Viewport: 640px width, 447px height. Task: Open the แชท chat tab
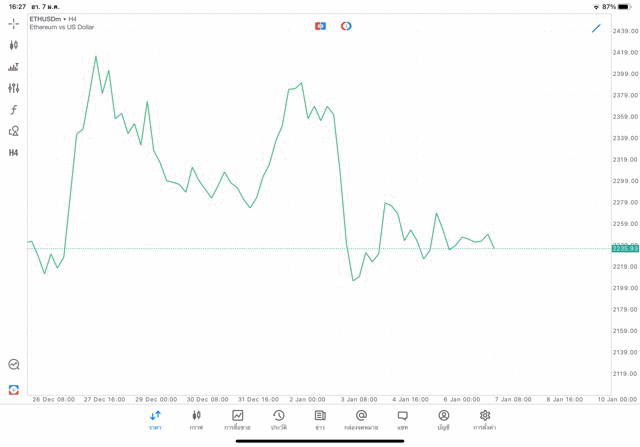[x=402, y=420]
